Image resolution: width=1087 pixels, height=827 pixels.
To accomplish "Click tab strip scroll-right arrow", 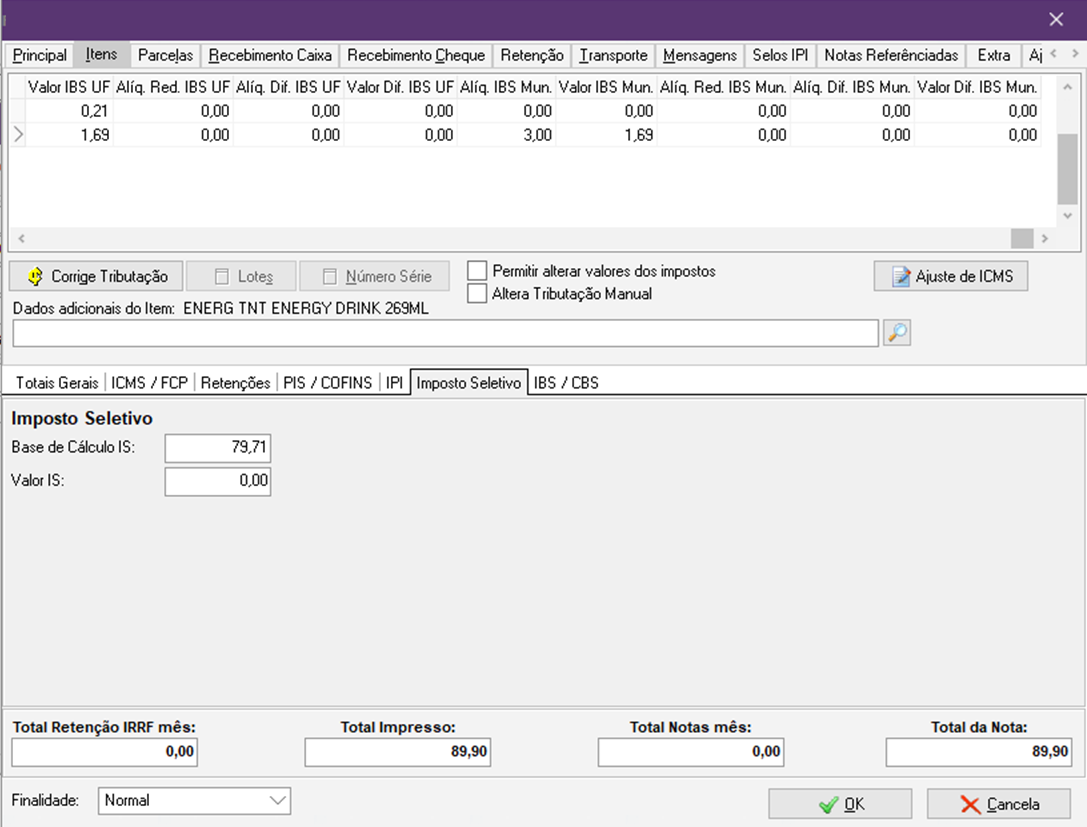I will [x=1075, y=53].
